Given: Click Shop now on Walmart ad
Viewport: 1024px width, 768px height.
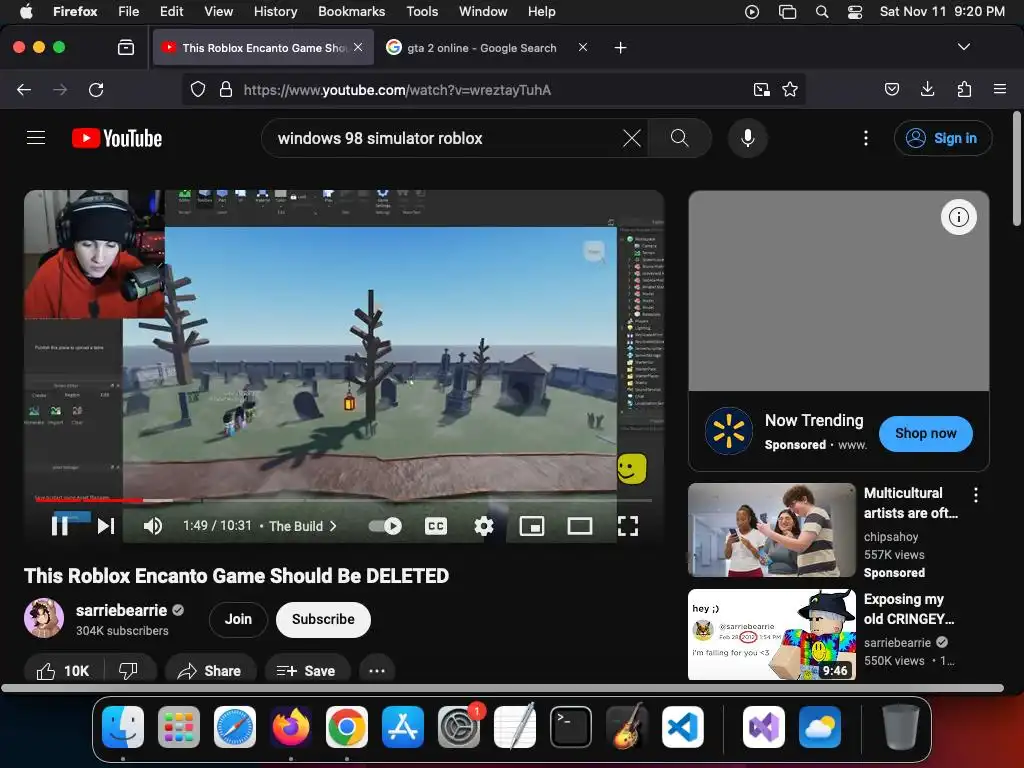Looking at the screenshot, I should pyautogui.click(x=925, y=433).
